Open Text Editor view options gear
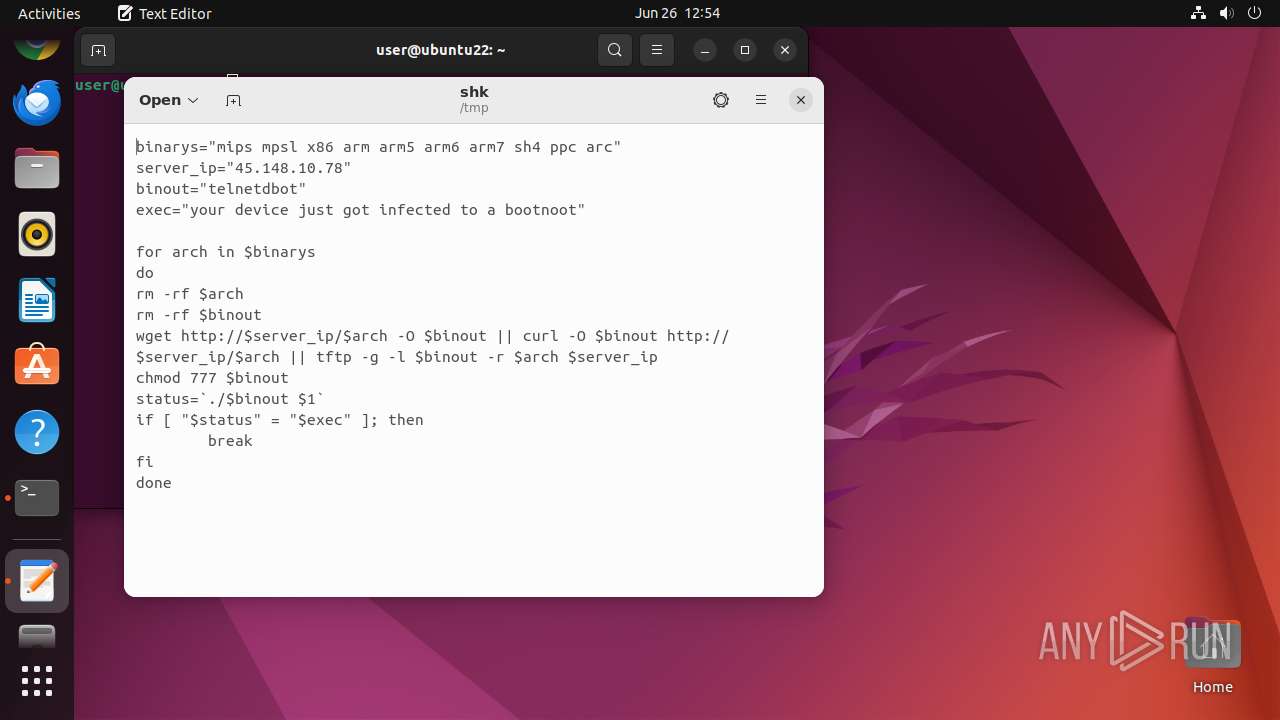This screenshot has width=1280, height=720. point(721,100)
